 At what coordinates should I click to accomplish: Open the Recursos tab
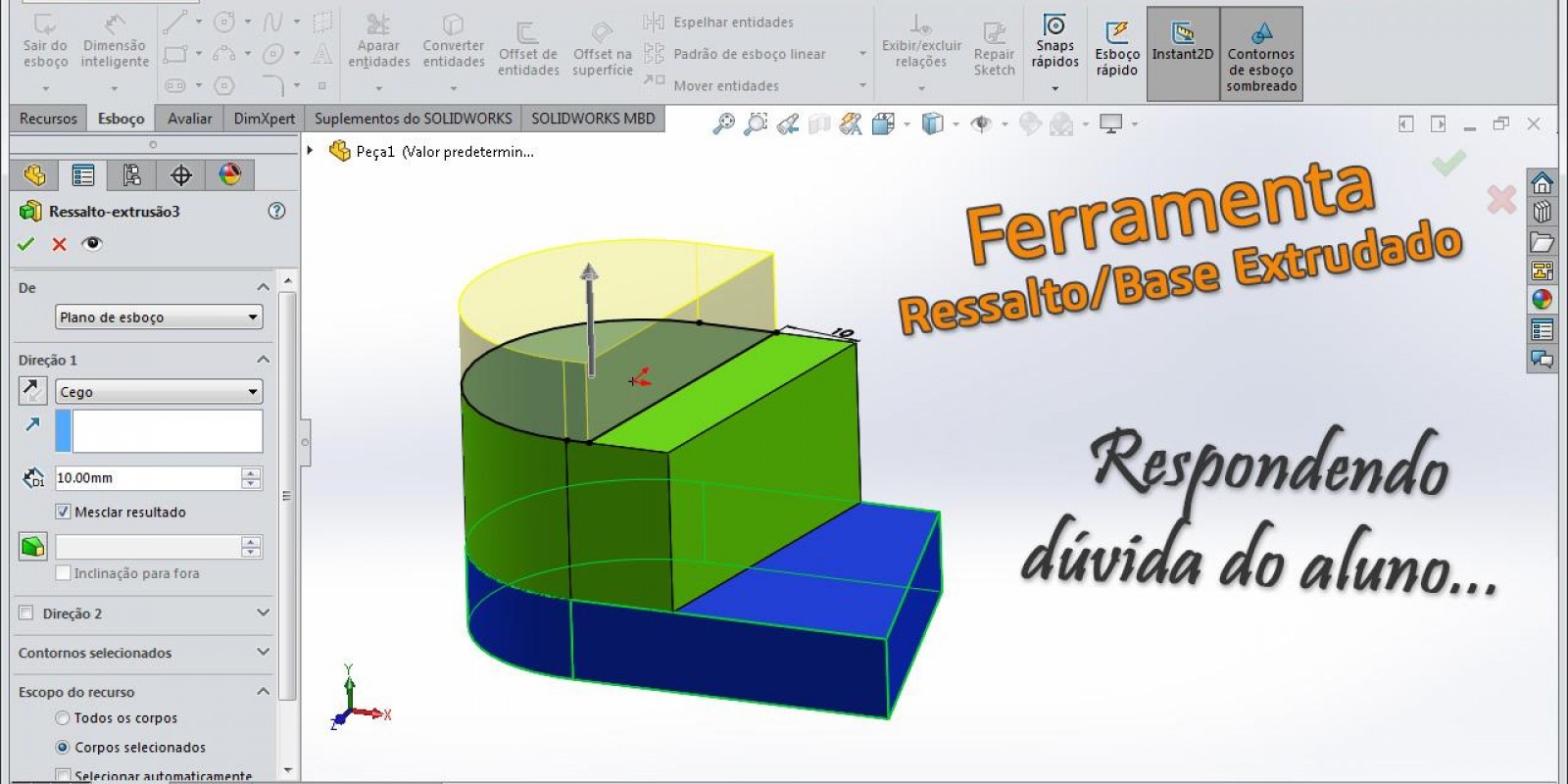pos(48,119)
